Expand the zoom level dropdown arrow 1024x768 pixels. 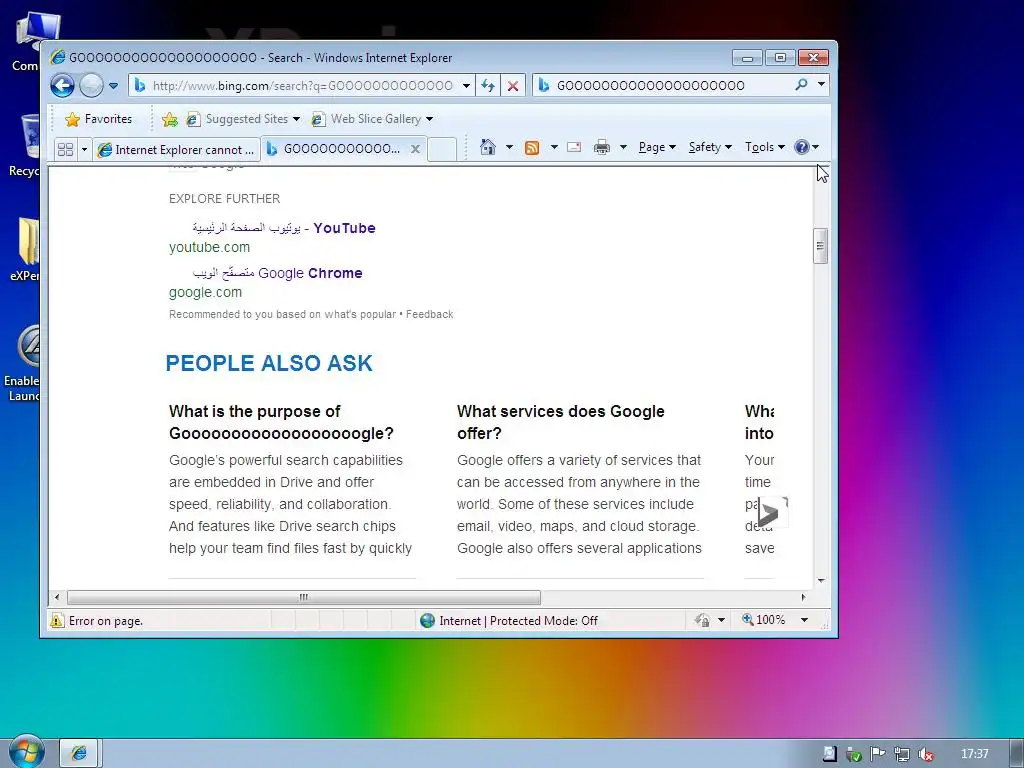[805, 620]
